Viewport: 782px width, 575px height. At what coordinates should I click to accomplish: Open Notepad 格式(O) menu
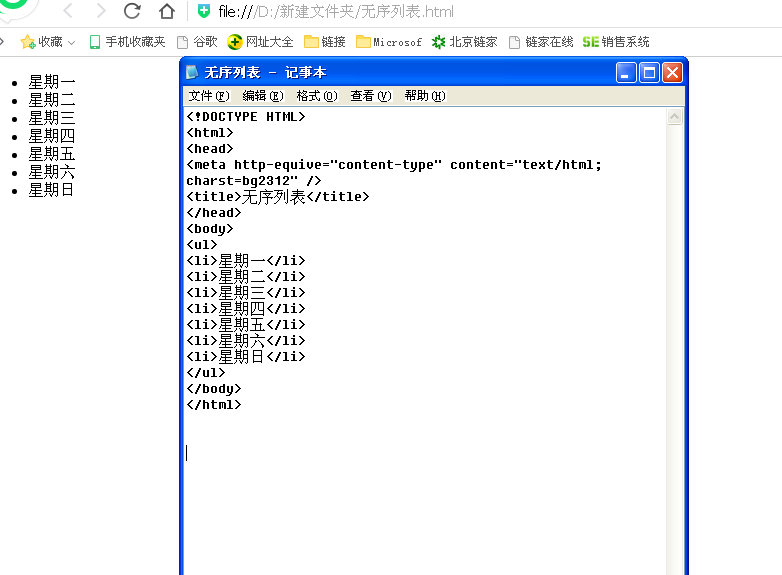pyautogui.click(x=317, y=96)
